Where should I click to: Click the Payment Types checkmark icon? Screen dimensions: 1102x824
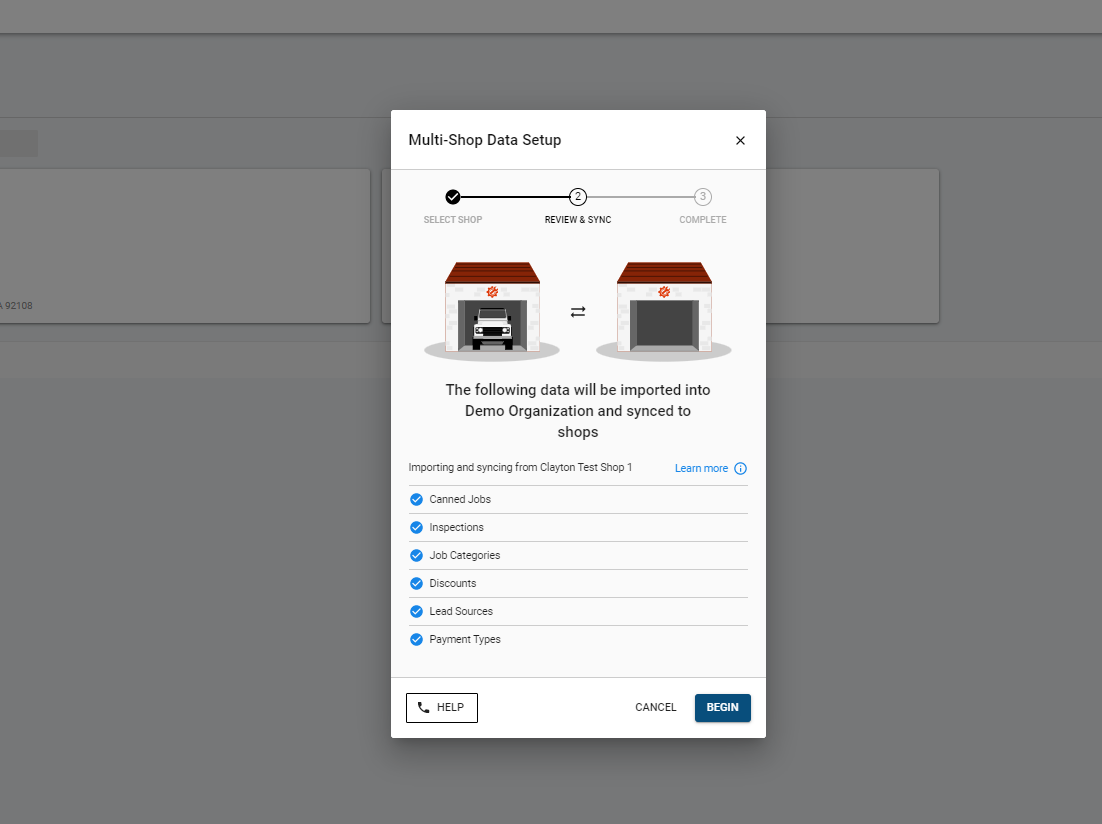click(x=416, y=640)
